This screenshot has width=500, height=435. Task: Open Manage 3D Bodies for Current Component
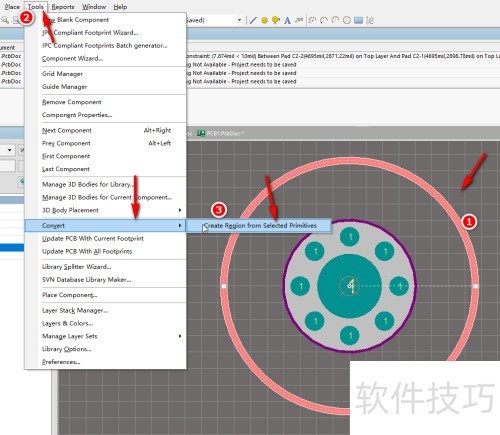[105, 197]
